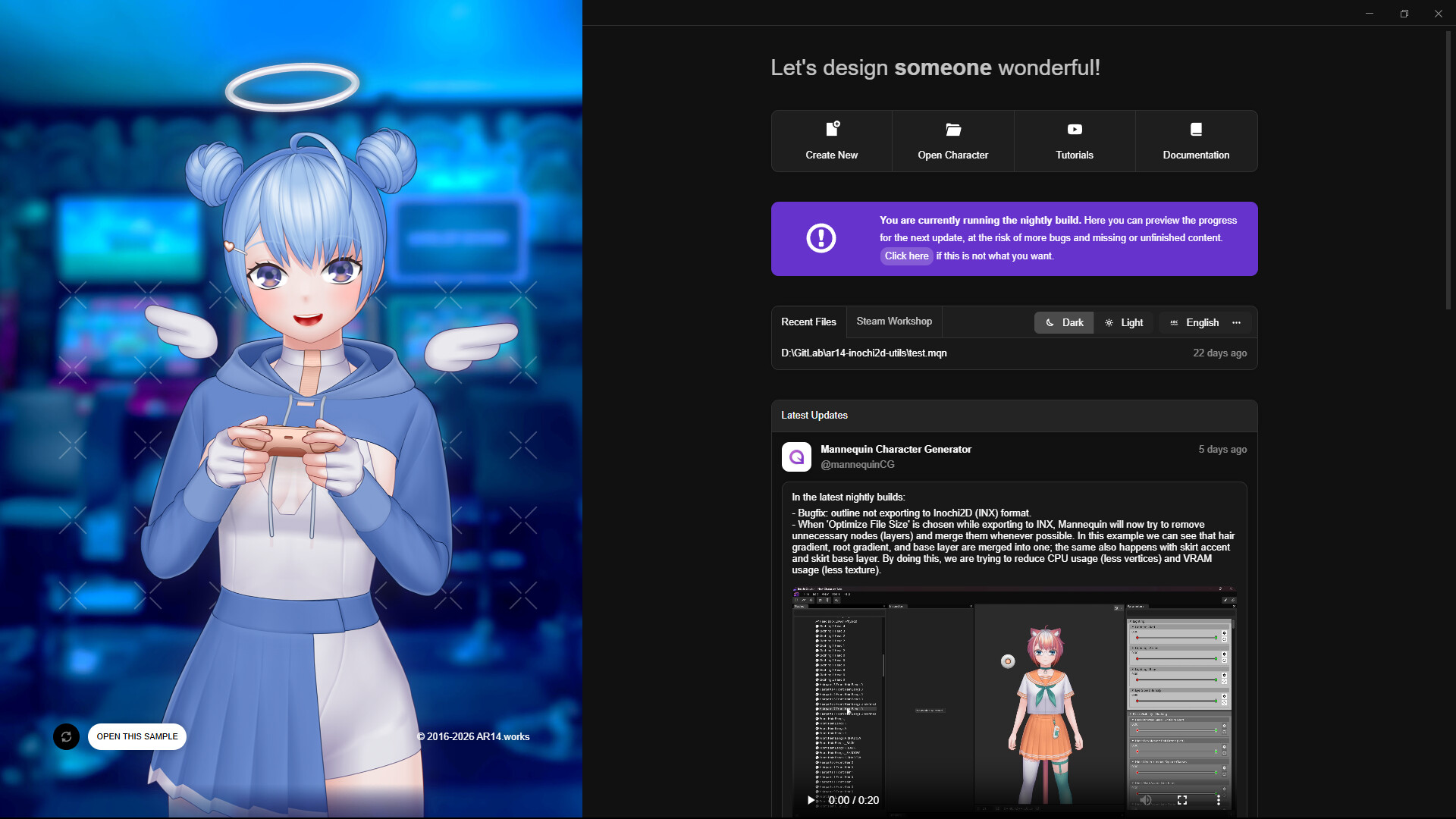Mute the update video volume icon

click(x=1146, y=800)
